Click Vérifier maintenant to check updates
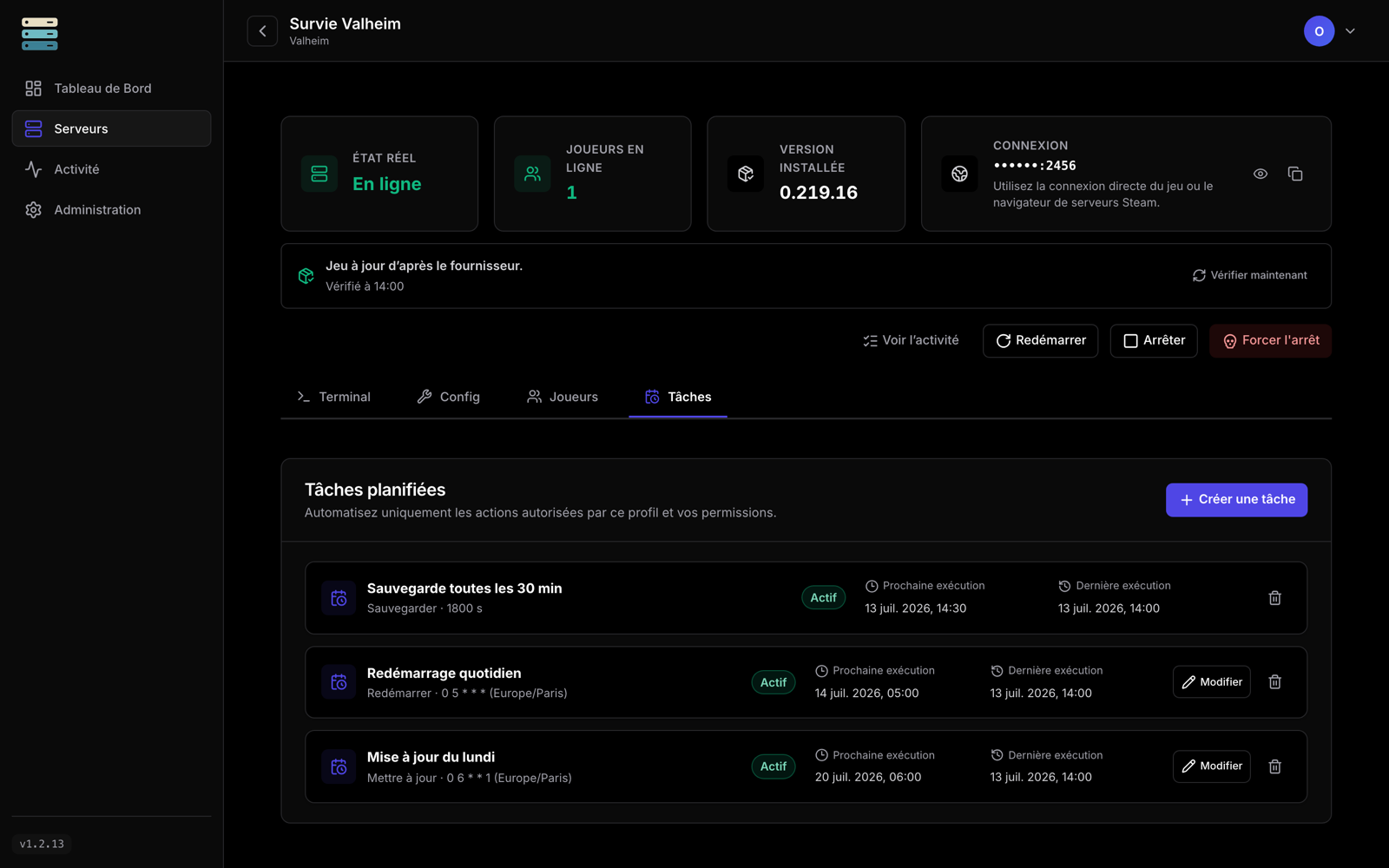This screenshot has height=868, width=1389. 1250,275
